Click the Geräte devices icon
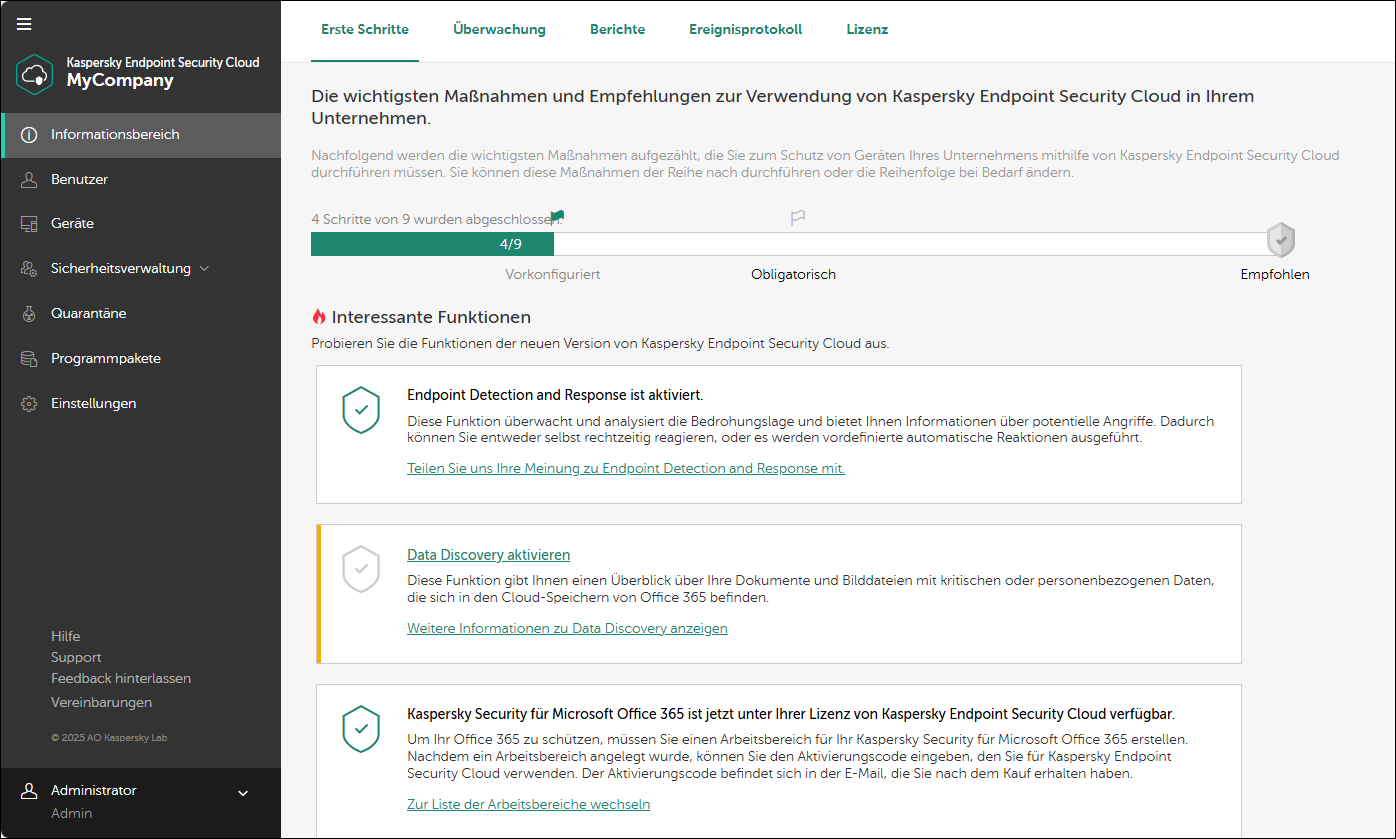This screenshot has height=839, width=1396. (30, 224)
